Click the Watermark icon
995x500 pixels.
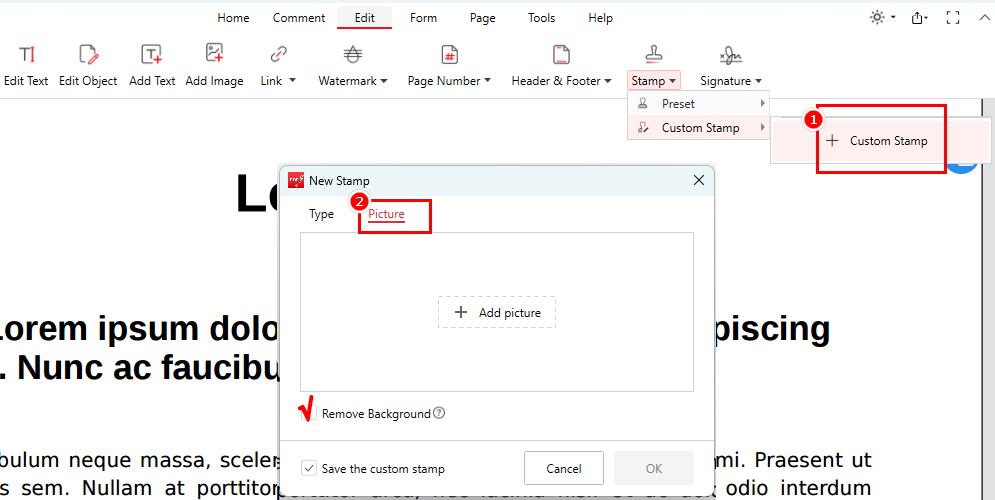point(353,55)
